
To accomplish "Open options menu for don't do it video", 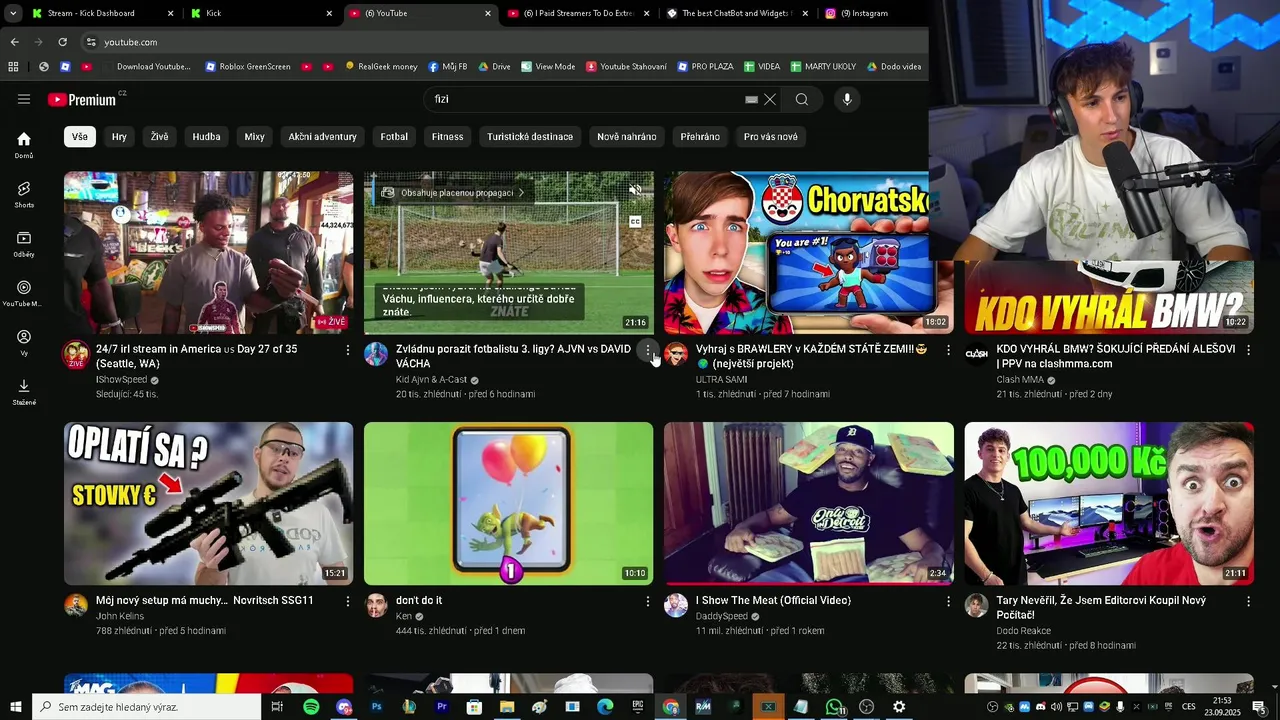I will pos(648,601).
